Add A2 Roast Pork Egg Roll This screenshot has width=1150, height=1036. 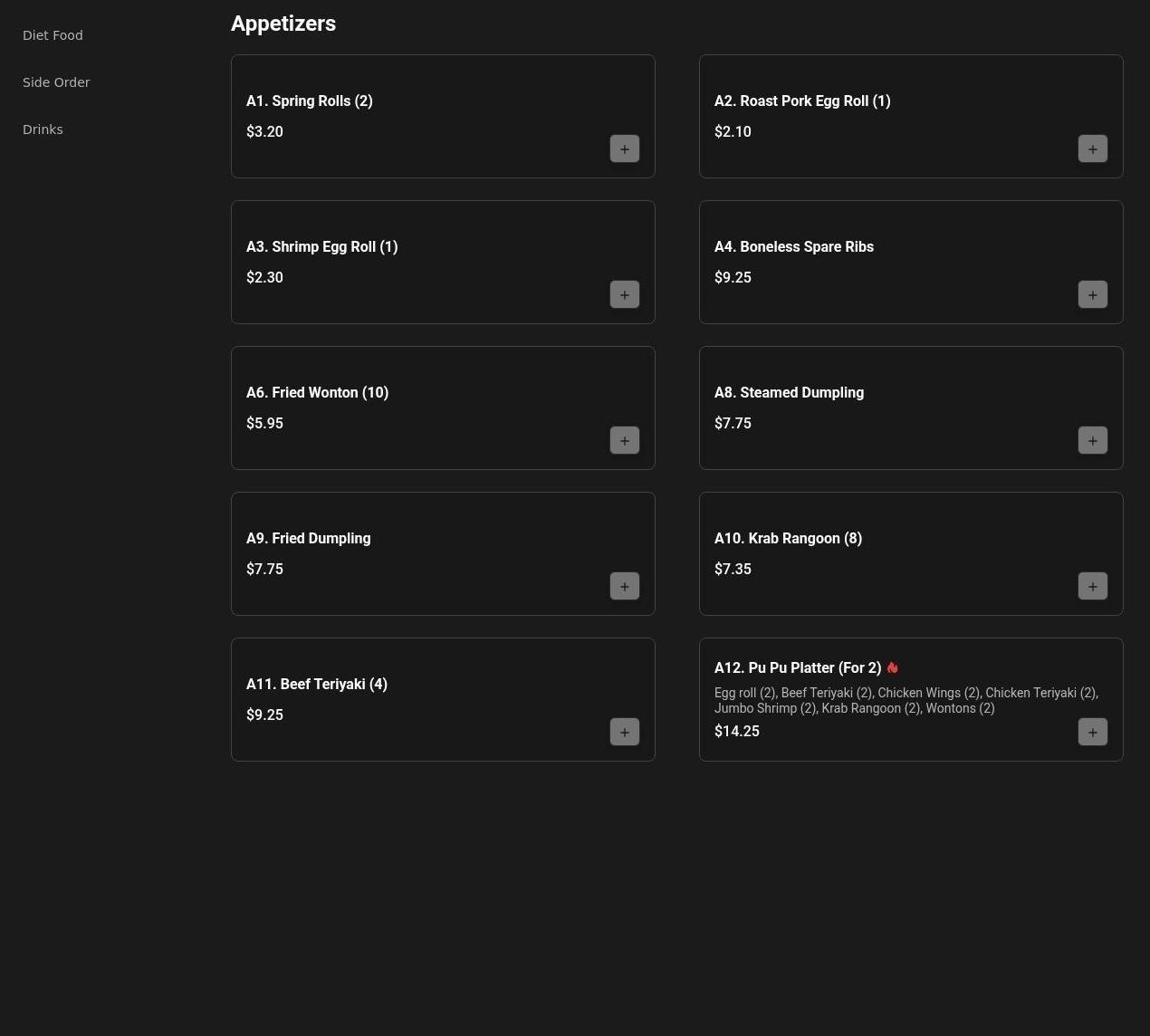click(1092, 149)
